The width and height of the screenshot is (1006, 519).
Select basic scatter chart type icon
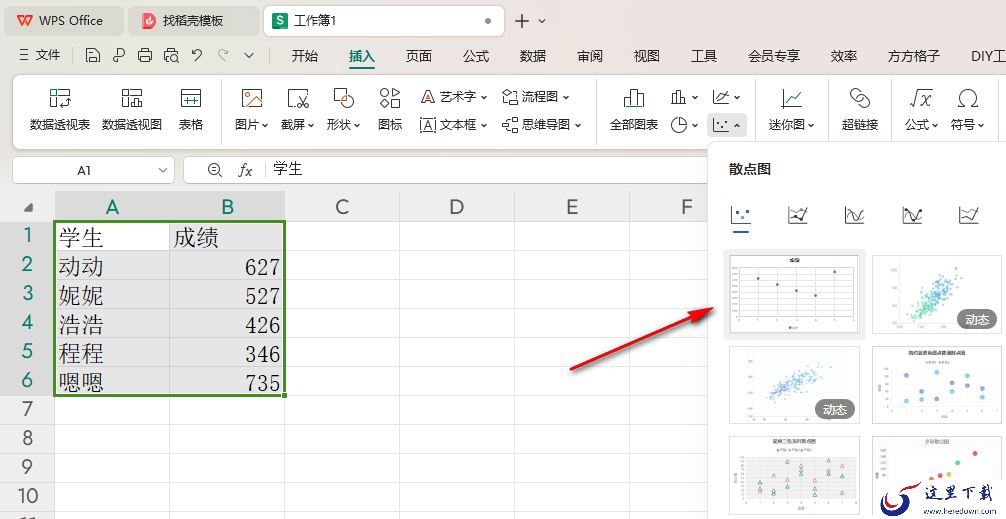coord(740,216)
